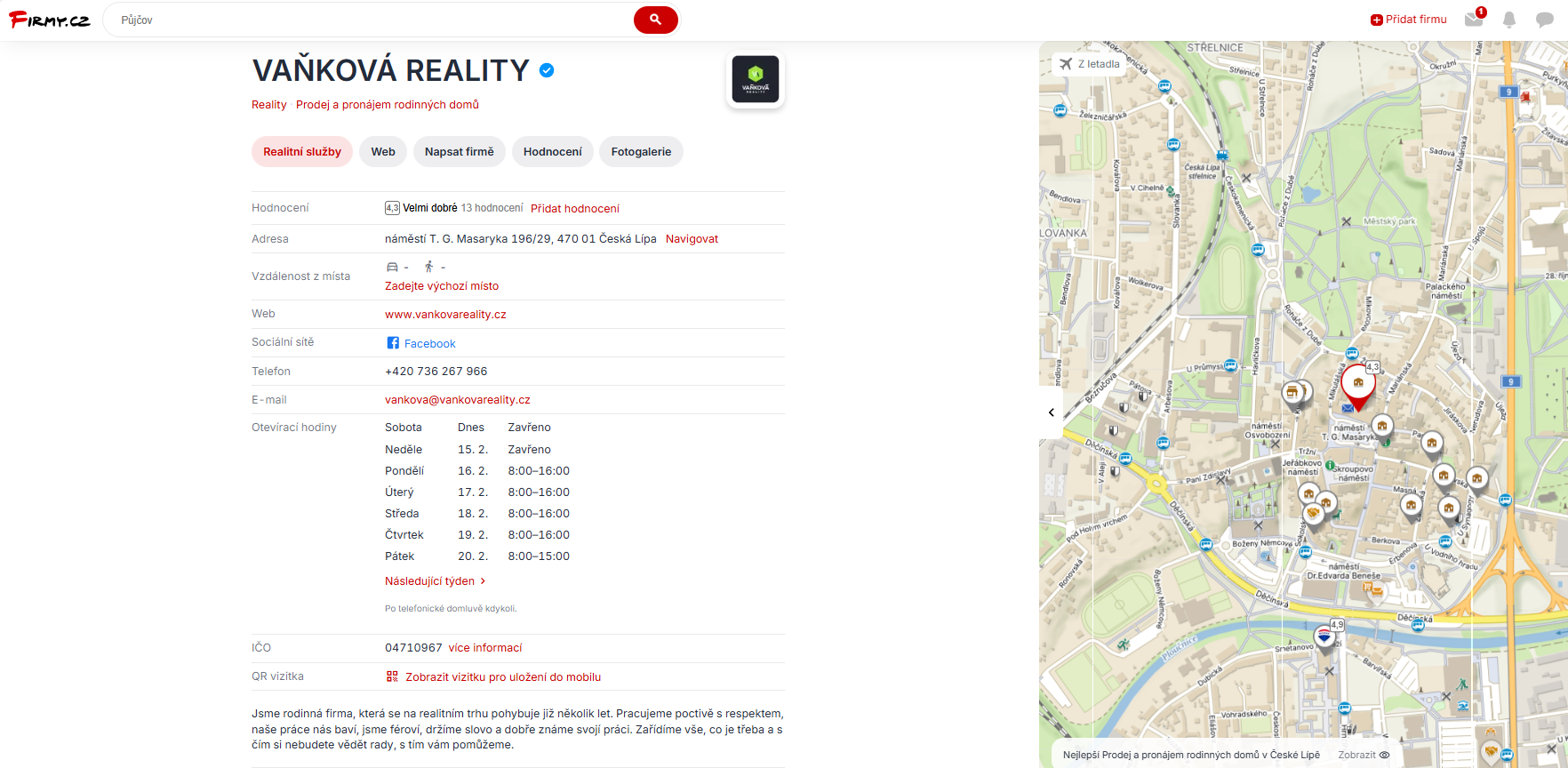Click the Firmy.cz logo
Image resolution: width=1568 pixels, height=768 pixels.
[x=49, y=20]
